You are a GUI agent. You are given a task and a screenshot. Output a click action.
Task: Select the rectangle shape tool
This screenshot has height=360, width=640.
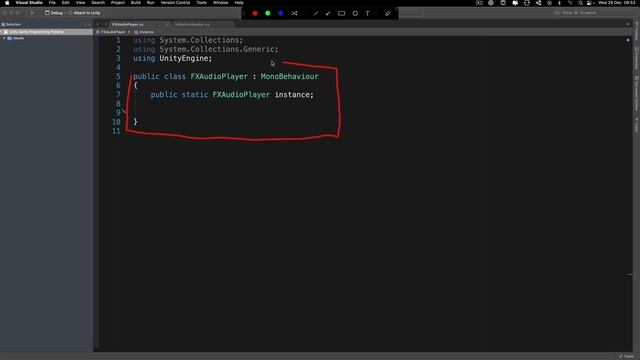click(x=342, y=13)
